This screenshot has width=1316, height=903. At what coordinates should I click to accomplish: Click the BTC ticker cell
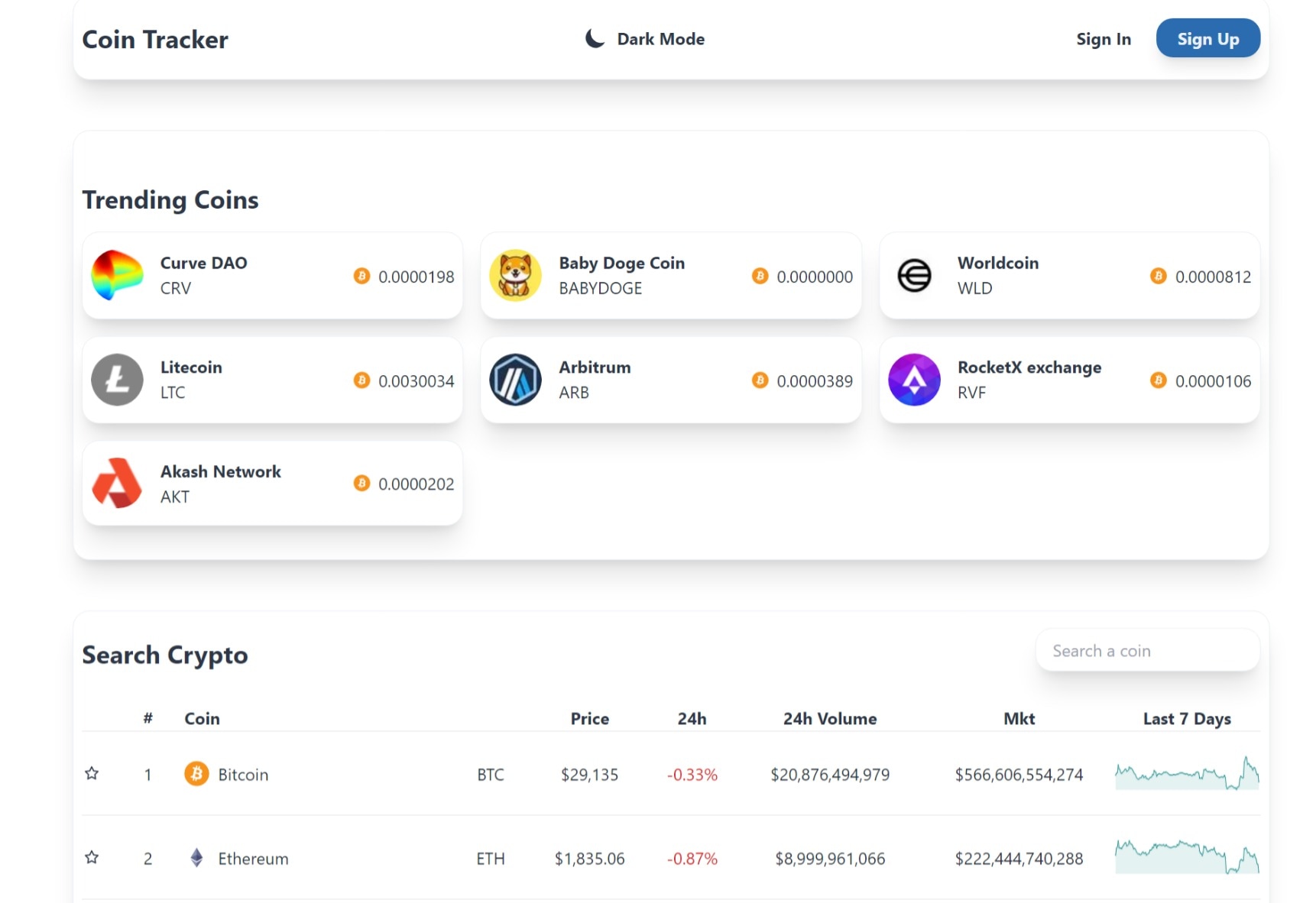491,775
